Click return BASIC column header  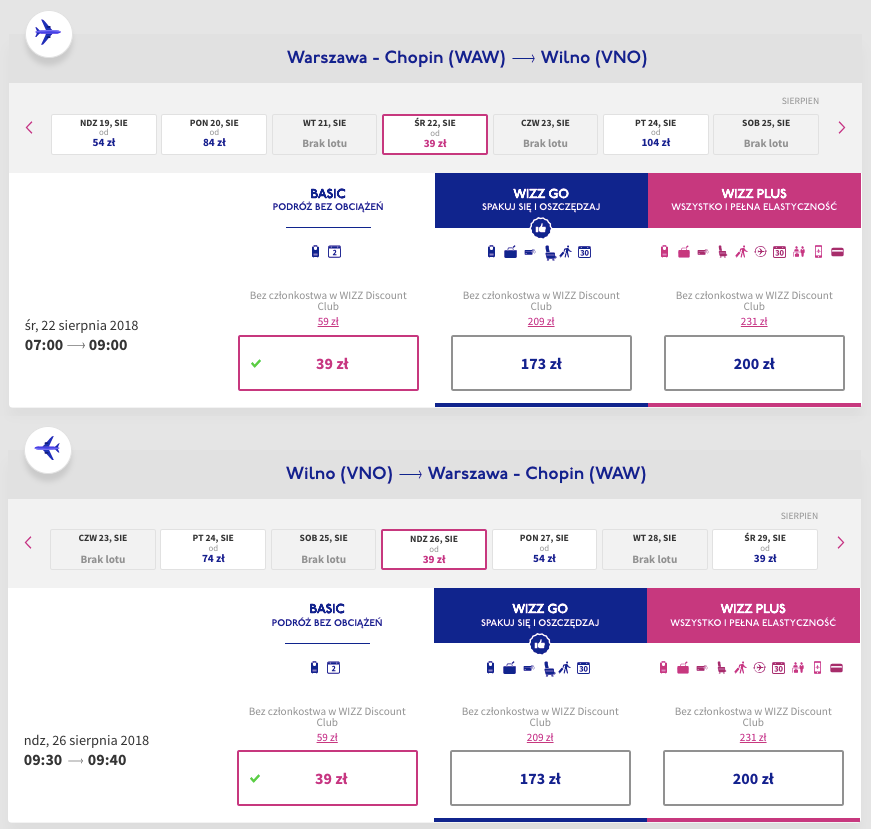[327, 615]
